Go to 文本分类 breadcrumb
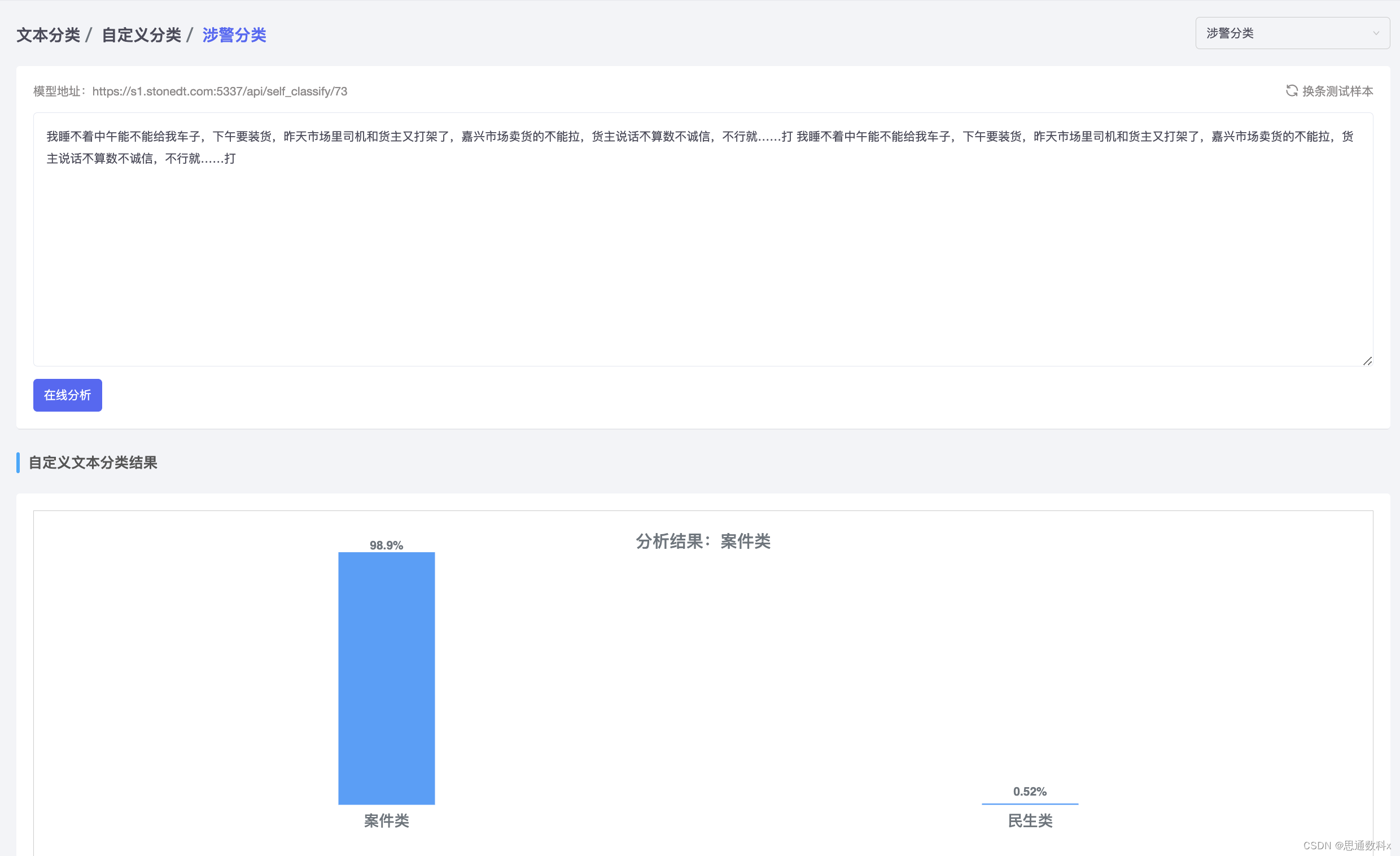Viewport: 1400px width, 856px height. [x=49, y=35]
